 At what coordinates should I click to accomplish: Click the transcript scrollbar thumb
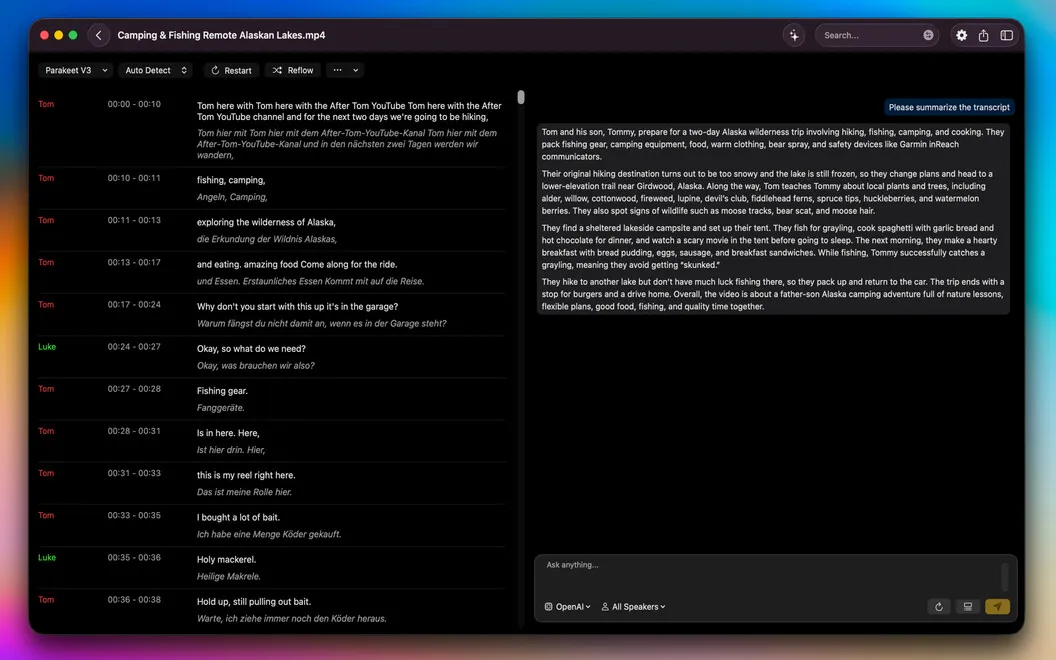[521, 97]
